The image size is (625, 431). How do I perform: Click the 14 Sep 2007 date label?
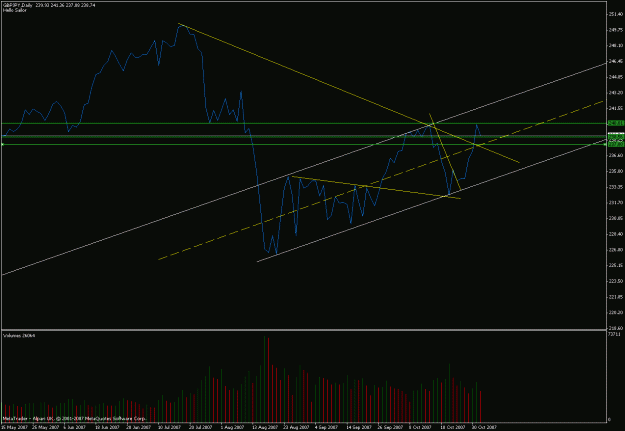pos(358,427)
